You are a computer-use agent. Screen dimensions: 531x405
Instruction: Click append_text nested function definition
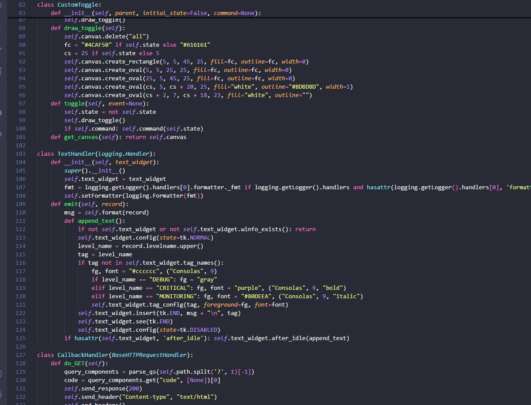pos(96,221)
